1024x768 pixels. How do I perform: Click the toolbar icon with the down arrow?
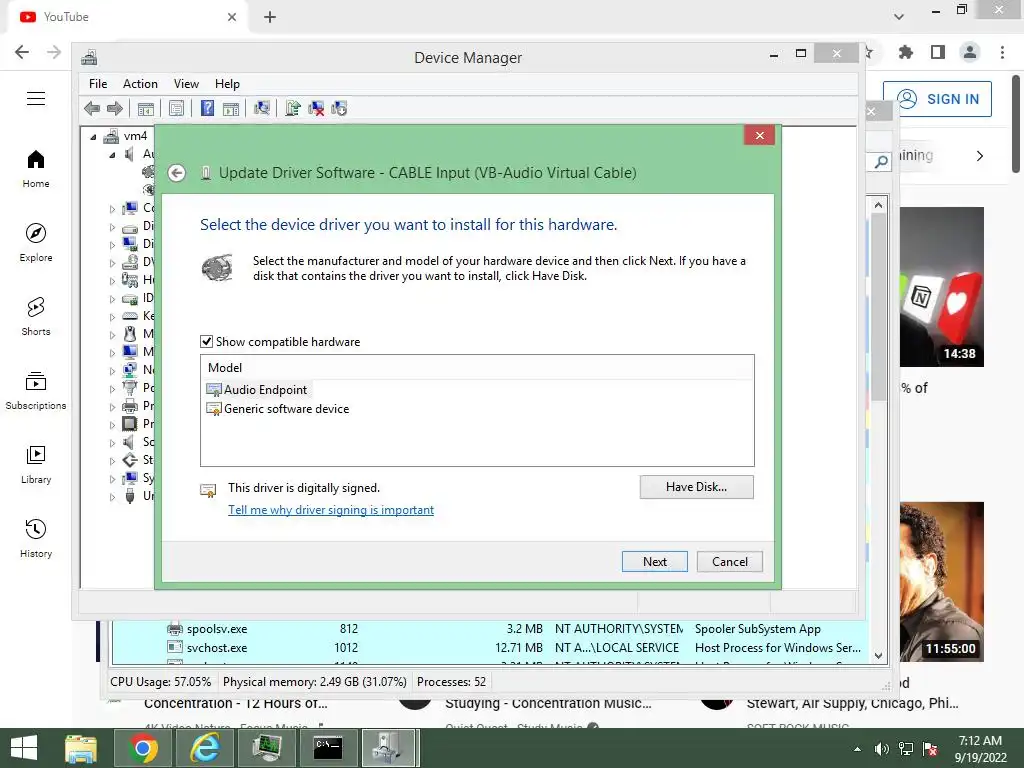click(x=339, y=108)
